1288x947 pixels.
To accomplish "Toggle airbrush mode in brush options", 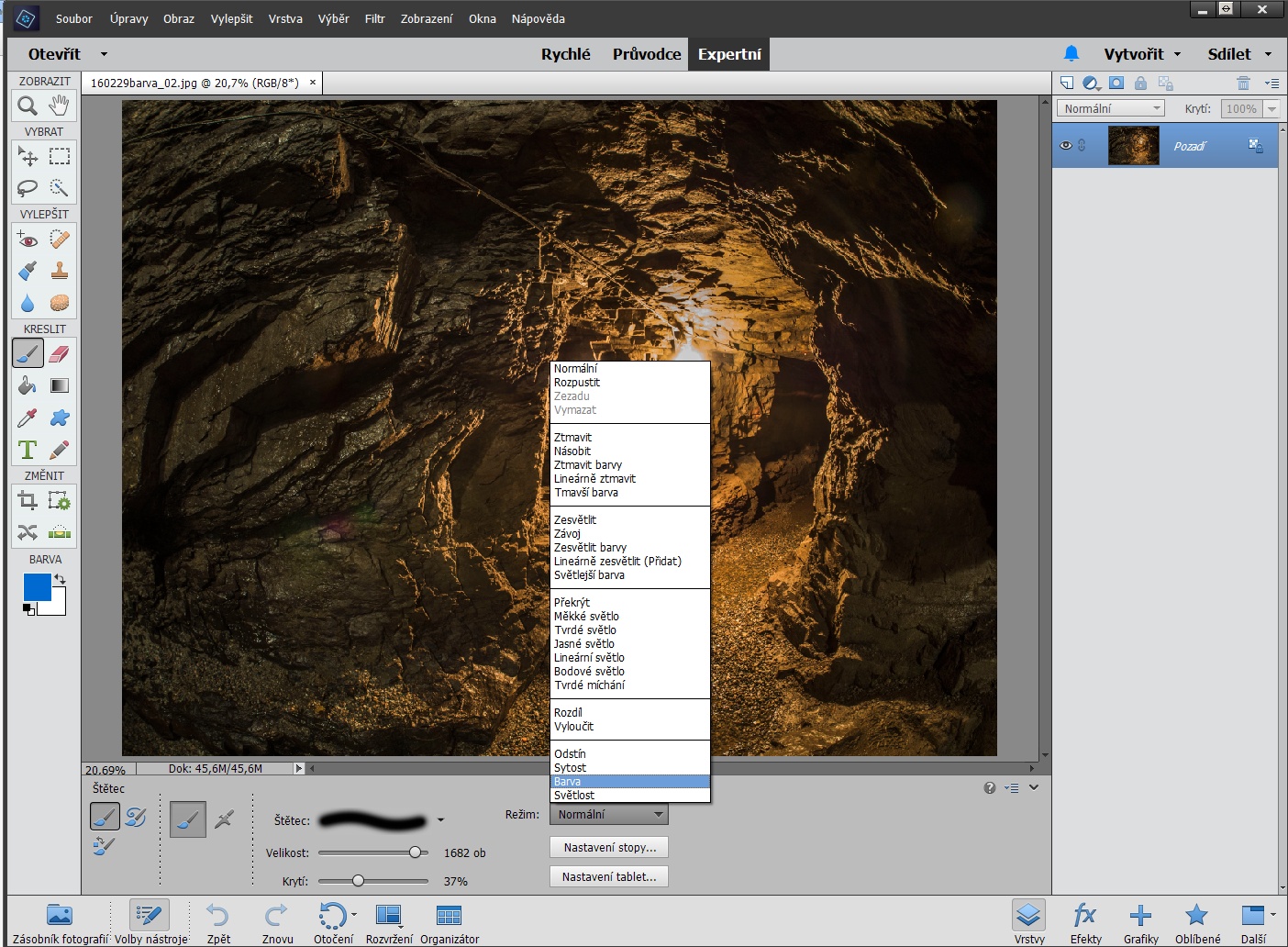I will coord(224,819).
